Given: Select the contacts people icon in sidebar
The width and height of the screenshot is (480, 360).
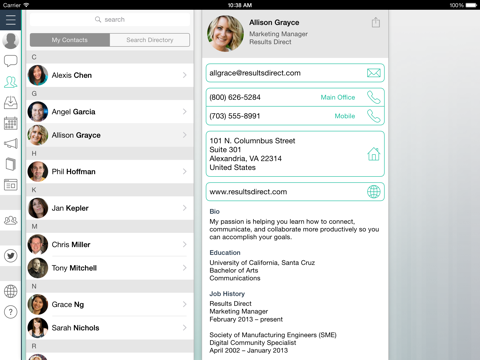Looking at the screenshot, I should pyautogui.click(x=11, y=82).
